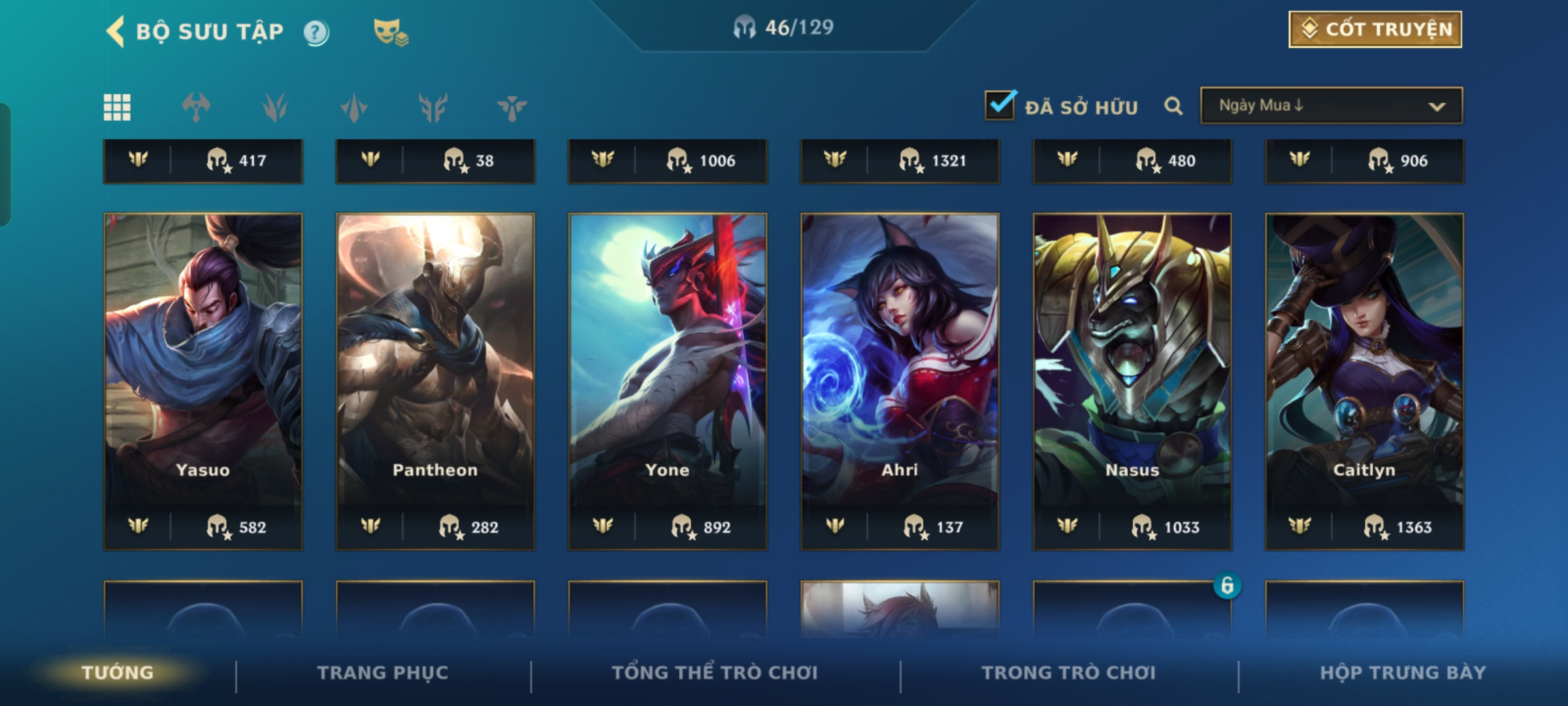Open the Ngày Mua sort dropdown
Image resolution: width=1568 pixels, height=706 pixels.
(1331, 105)
